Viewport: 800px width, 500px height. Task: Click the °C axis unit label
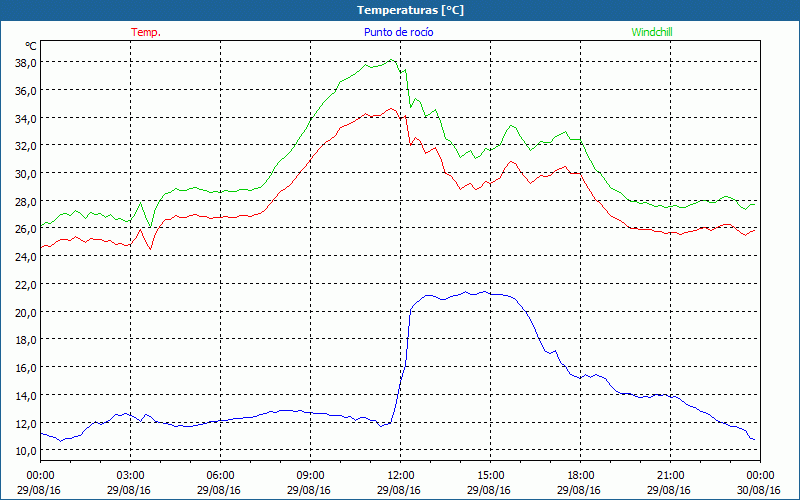(31, 46)
